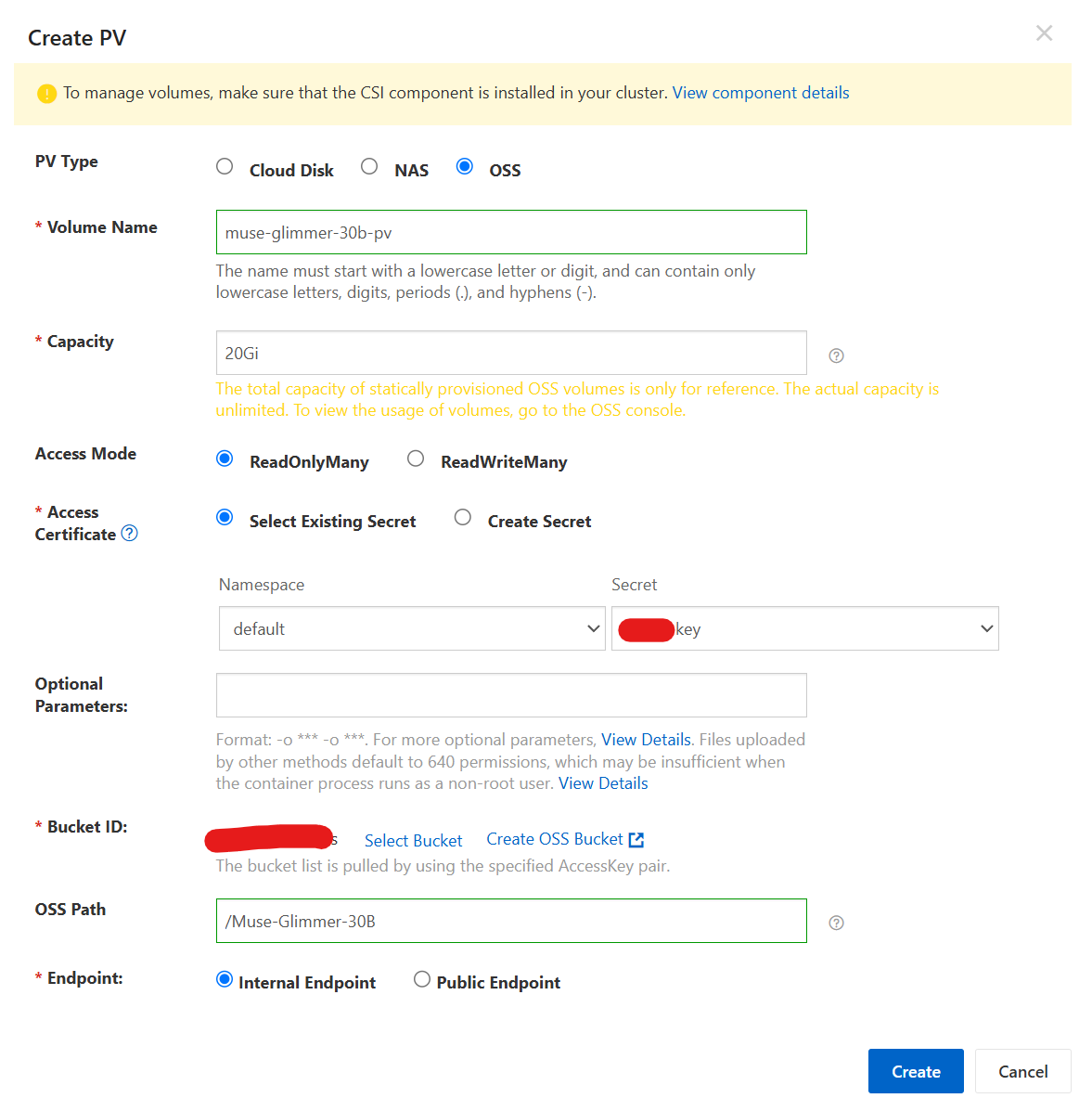This screenshot has height=1111, width=1092.
Task: Choose the OSS PV type
Action: pyautogui.click(x=465, y=166)
